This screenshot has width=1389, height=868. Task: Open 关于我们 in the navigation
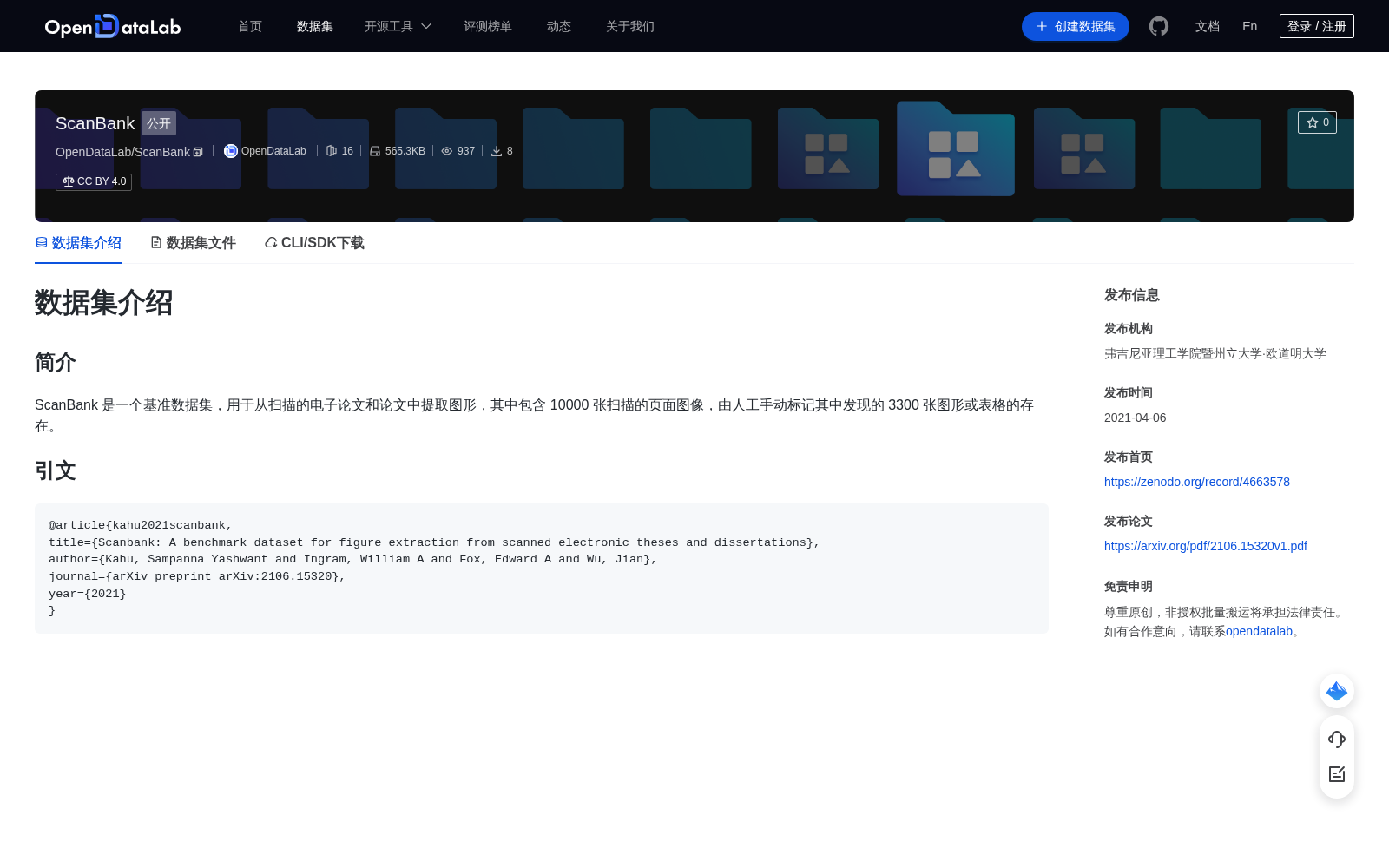[630, 26]
